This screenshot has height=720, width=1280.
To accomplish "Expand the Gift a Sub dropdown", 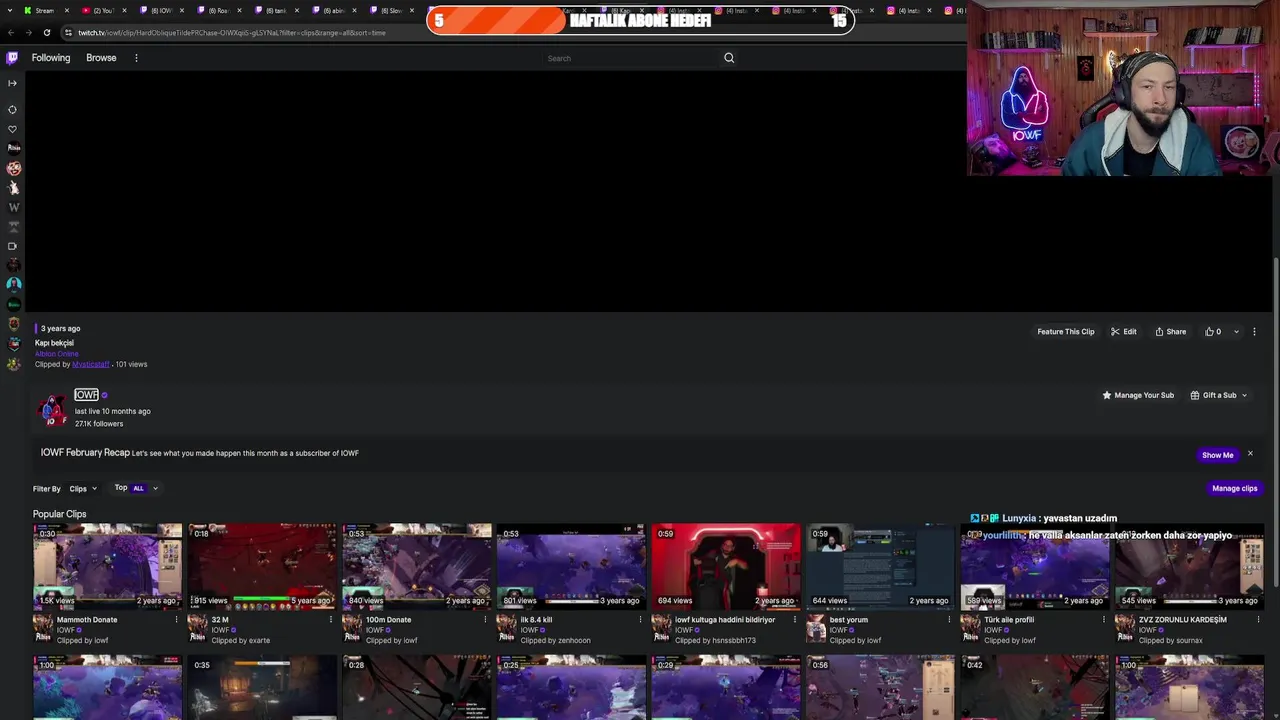I will click(1218, 395).
